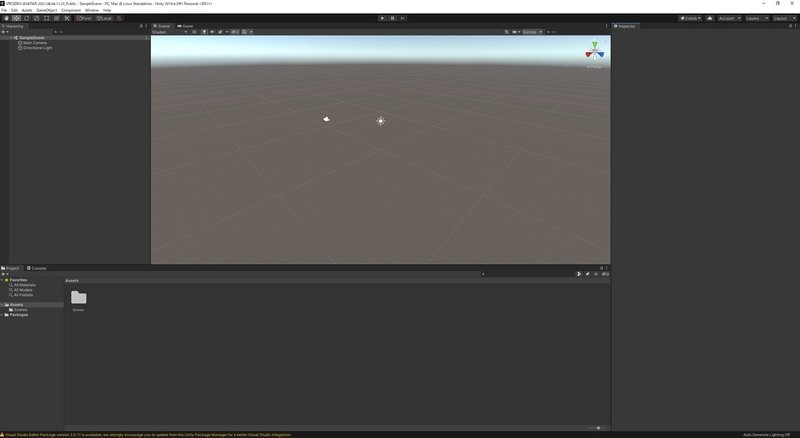This screenshot has width=800, height=438.
Task: Select the Main Camera in Hierarchy
Action: click(x=35, y=43)
